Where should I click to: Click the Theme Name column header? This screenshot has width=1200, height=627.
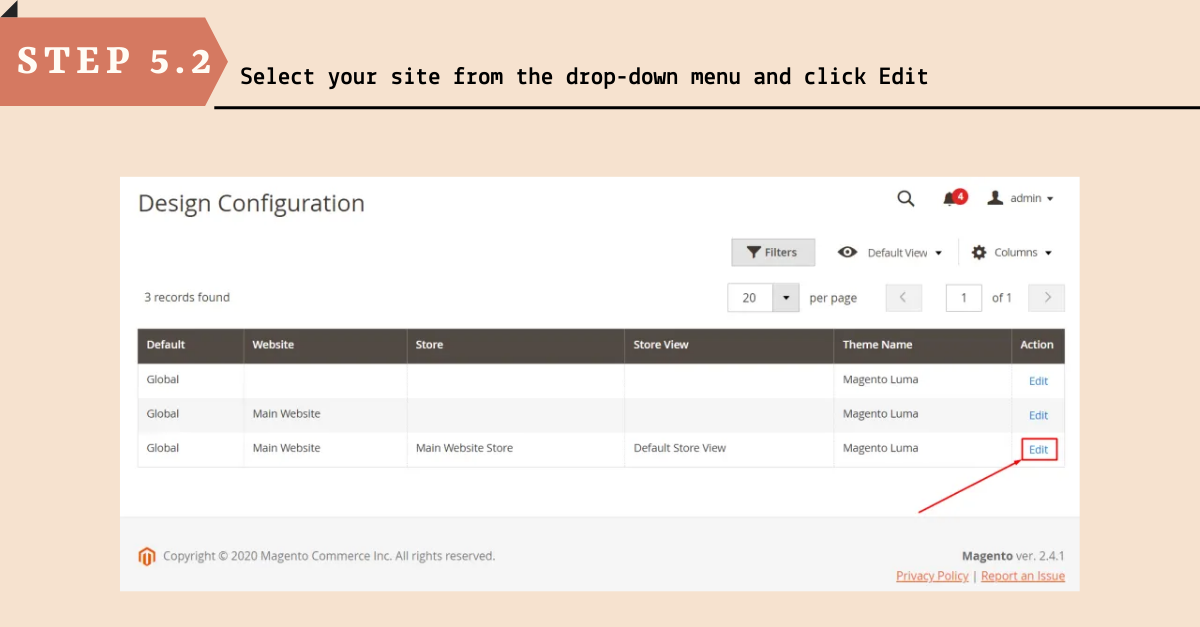[x=923, y=345]
